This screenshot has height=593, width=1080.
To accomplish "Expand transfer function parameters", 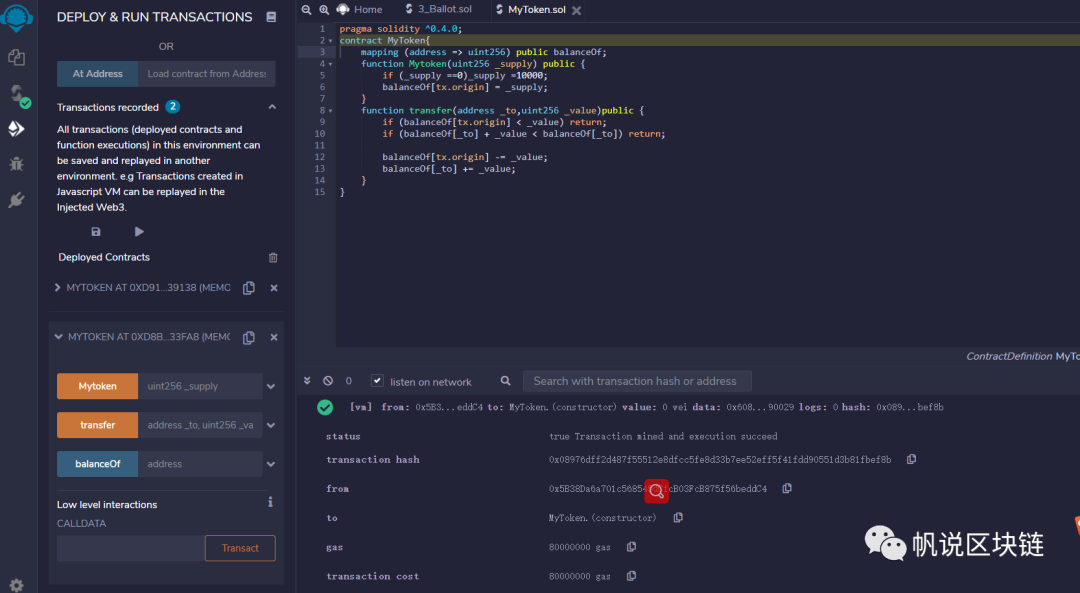I will coord(271,426).
